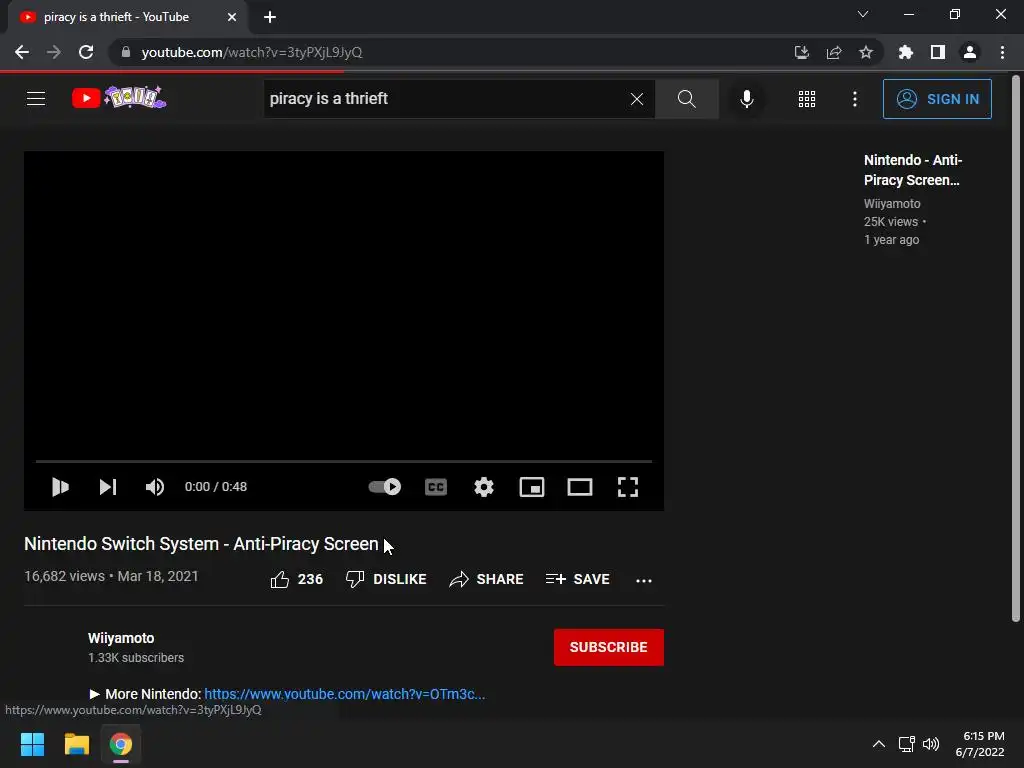Click inside the search field text

(328, 99)
